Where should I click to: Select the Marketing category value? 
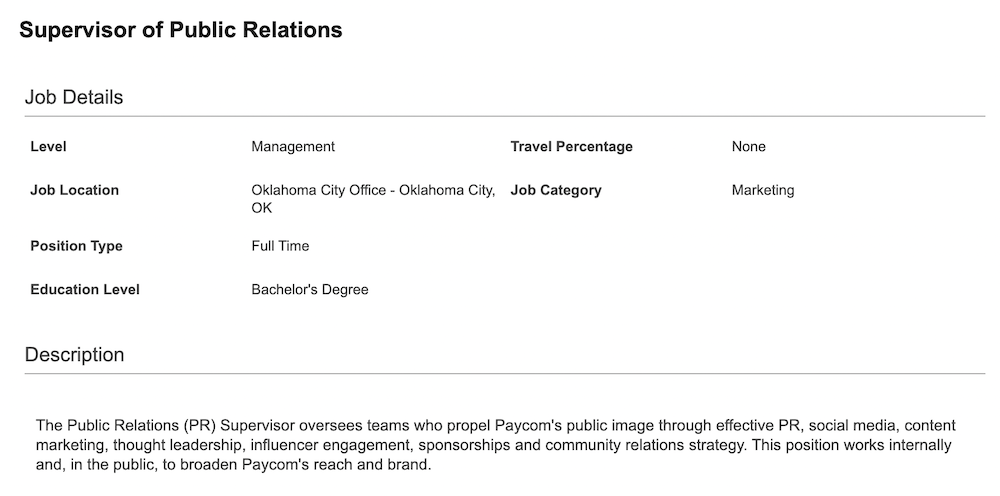coord(763,190)
